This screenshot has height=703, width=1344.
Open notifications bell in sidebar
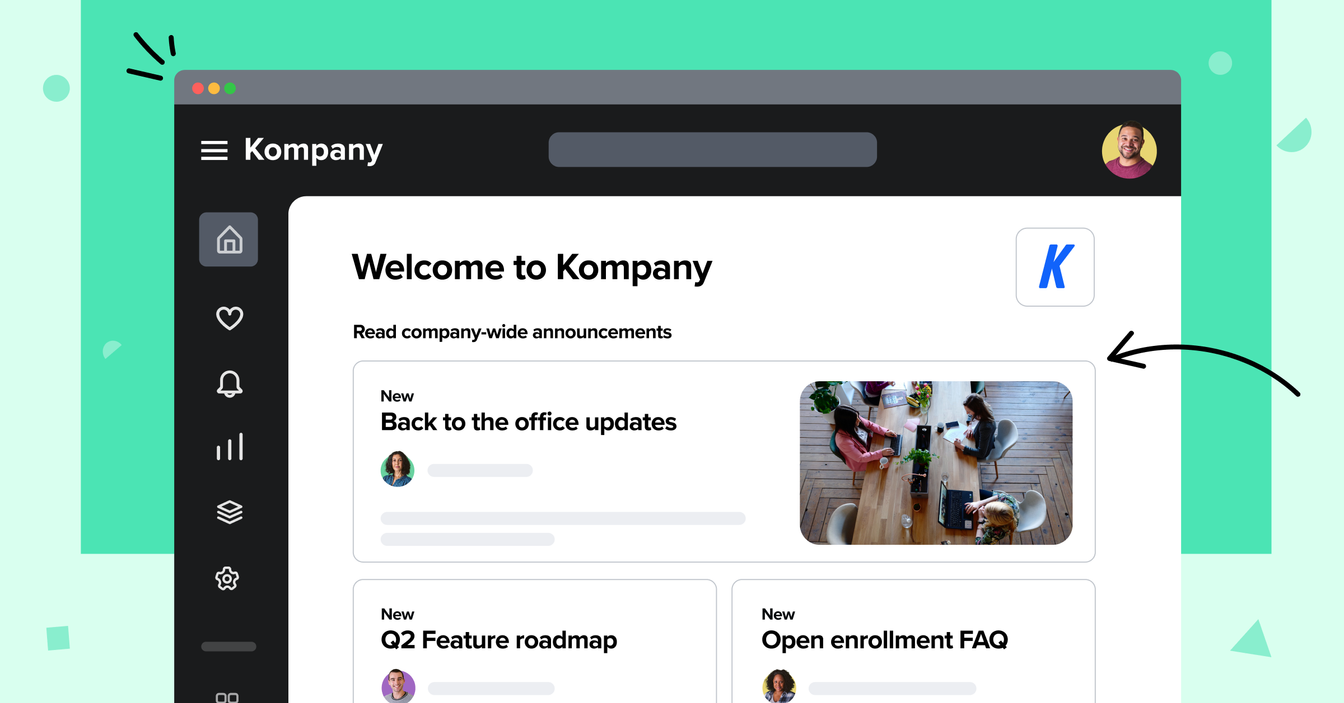point(229,383)
